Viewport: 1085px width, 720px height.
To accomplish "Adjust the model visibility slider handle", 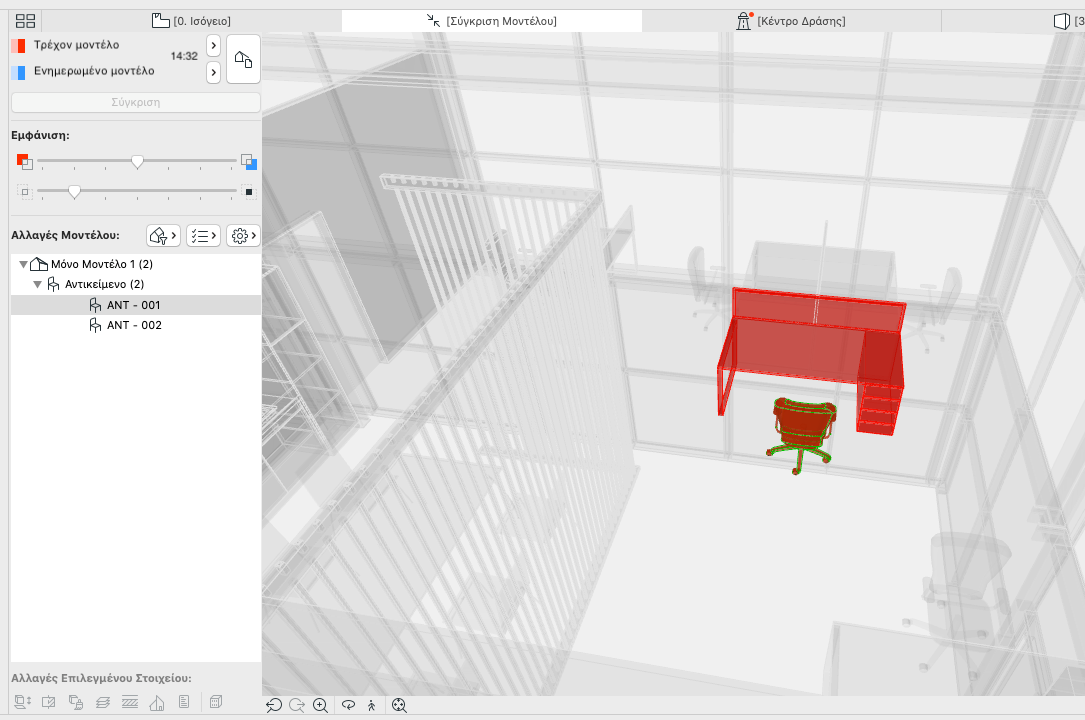I will [x=137, y=162].
